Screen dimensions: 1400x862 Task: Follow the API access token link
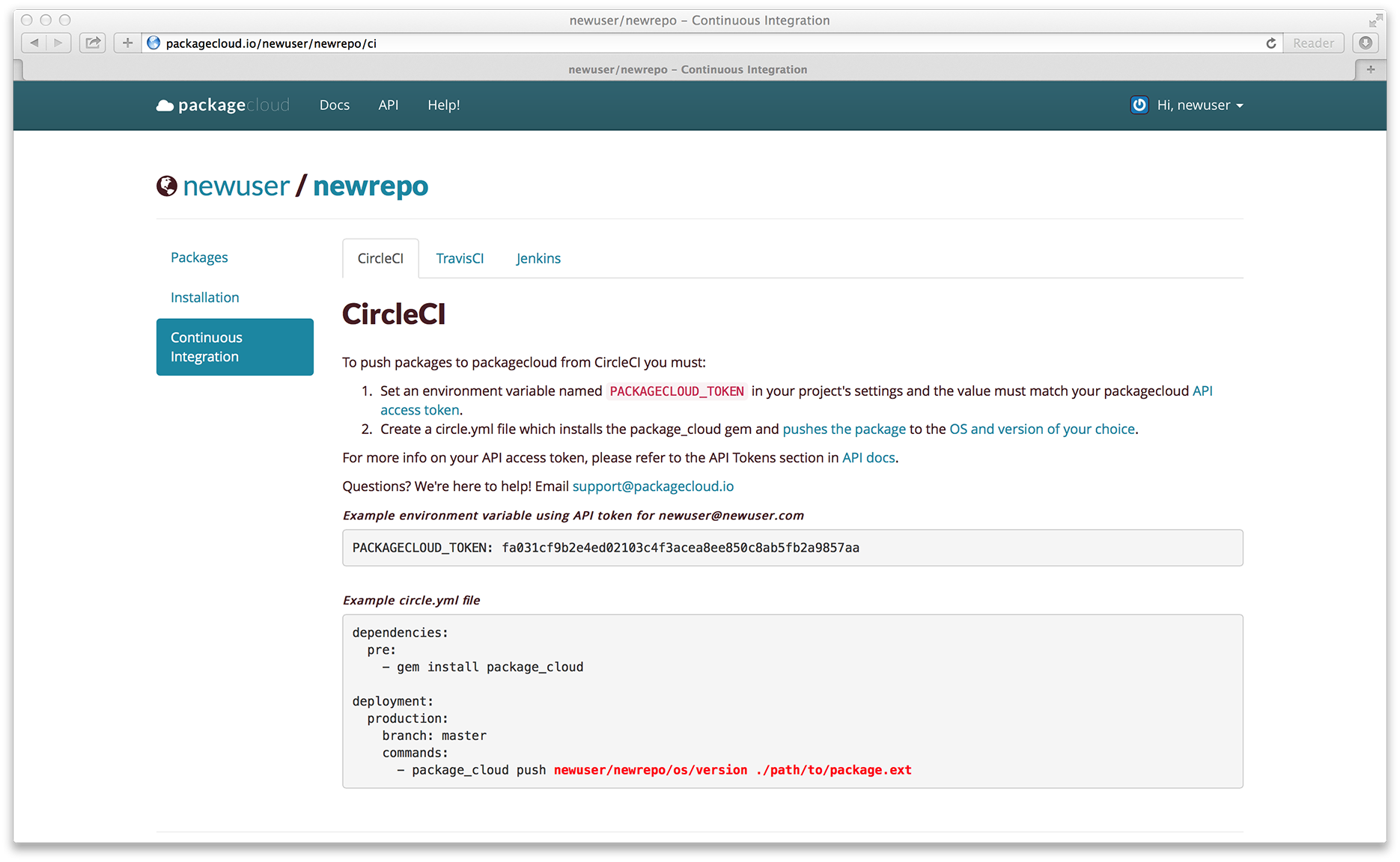tap(420, 410)
